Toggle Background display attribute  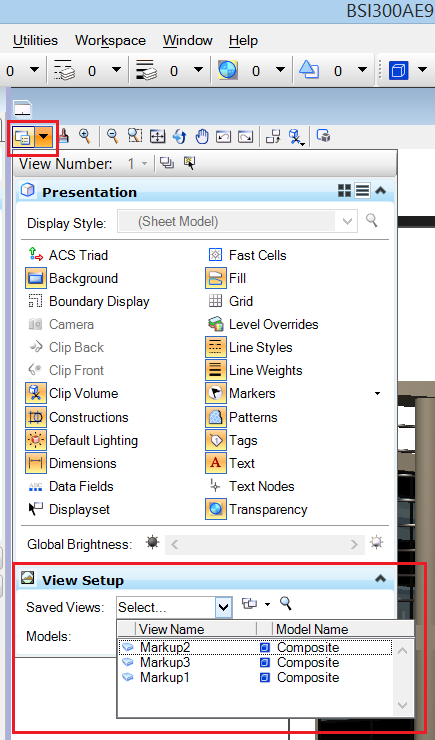point(72,278)
